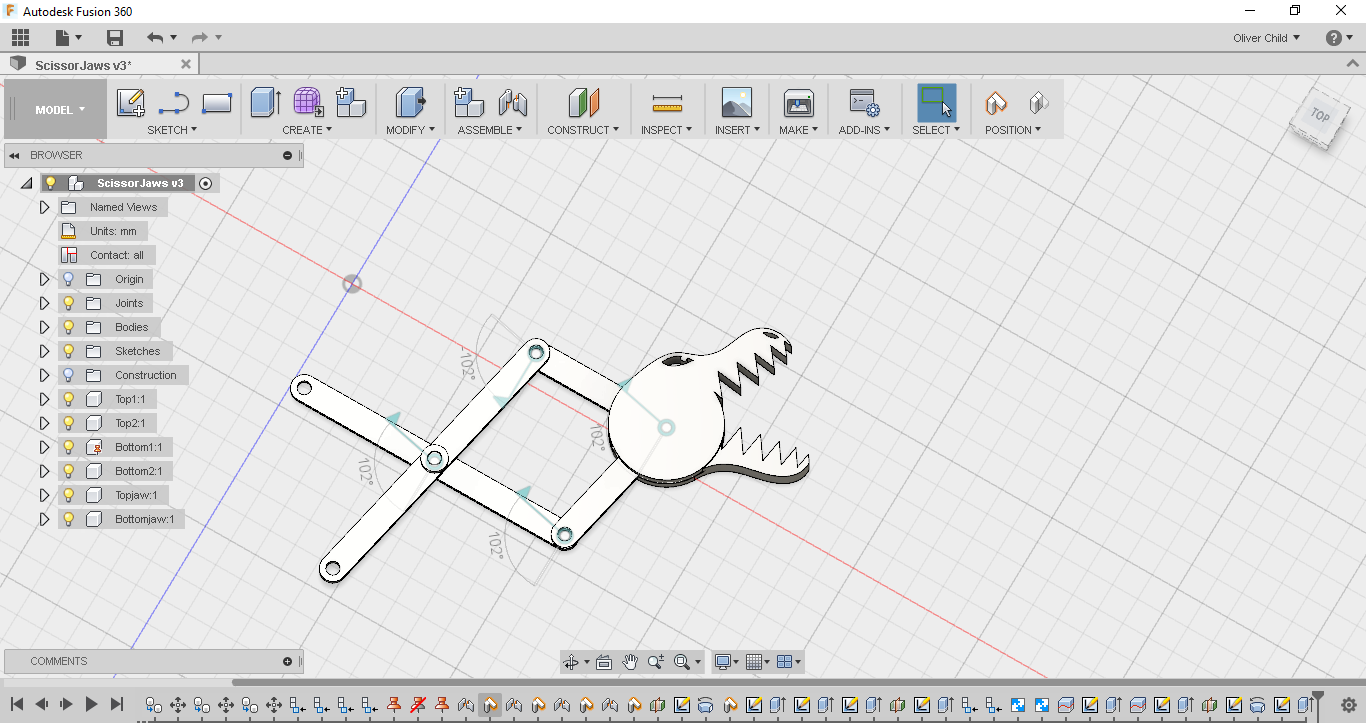
Task: Click the Redo arrow icon
Action: point(199,38)
